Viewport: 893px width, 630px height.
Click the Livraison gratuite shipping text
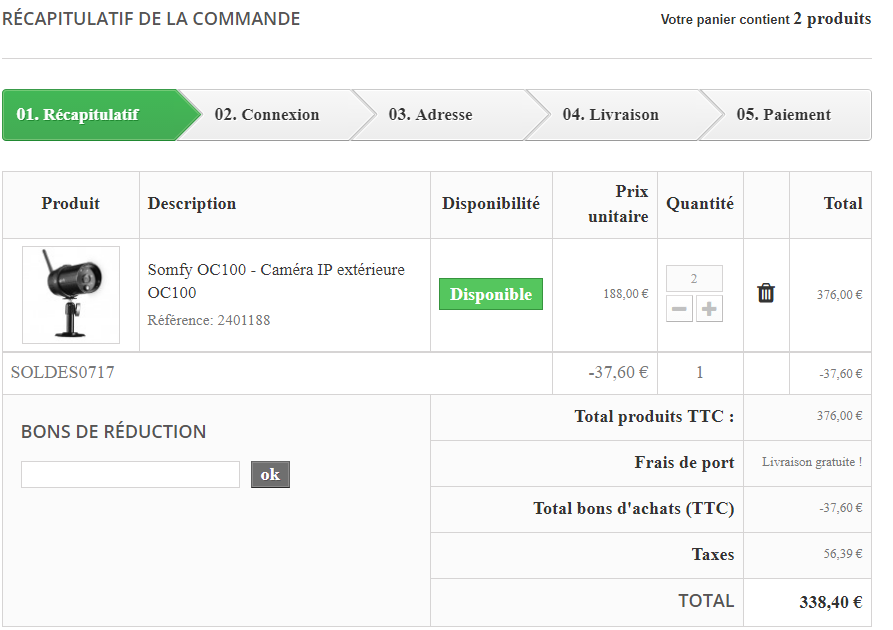click(x=812, y=463)
